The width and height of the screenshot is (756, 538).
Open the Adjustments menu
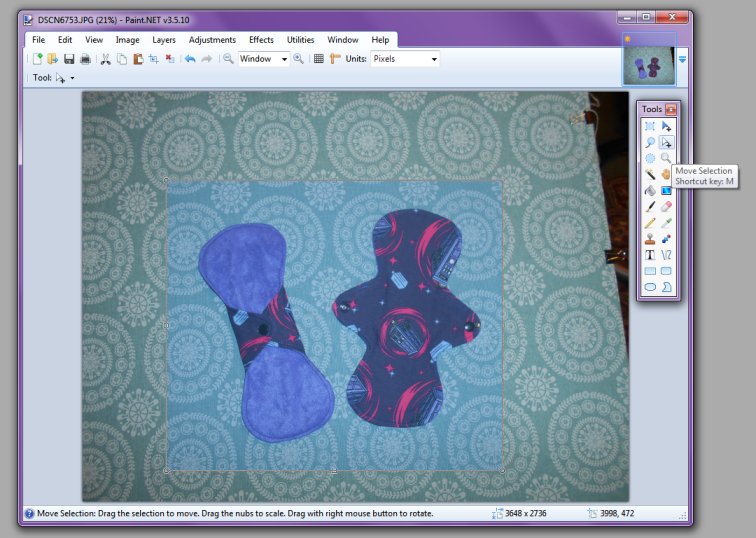coord(212,39)
